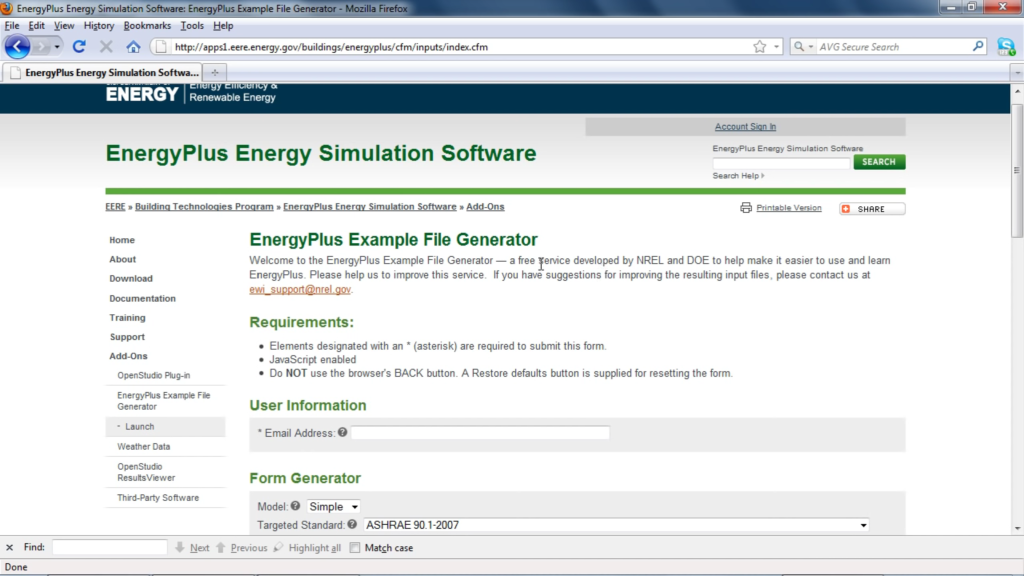
Task: Click the Email Address help icon
Action: (x=342, y=432)
